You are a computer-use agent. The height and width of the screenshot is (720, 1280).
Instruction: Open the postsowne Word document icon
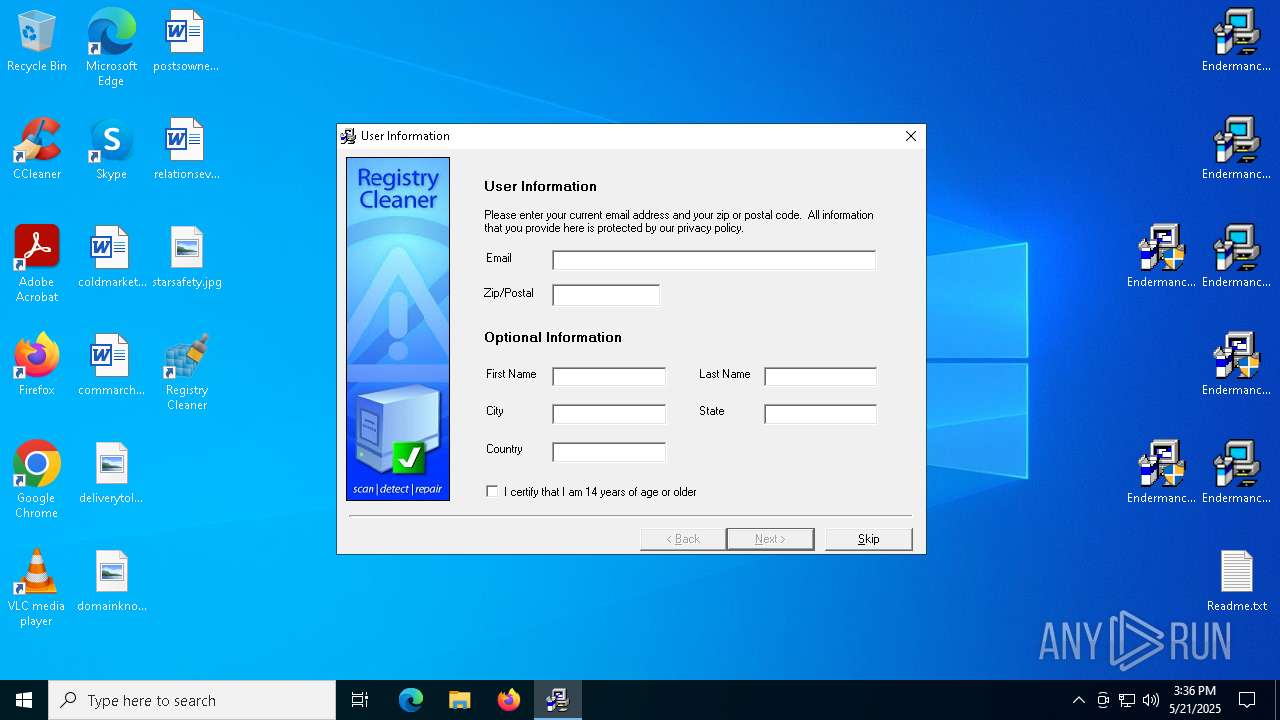pos(186,42)
